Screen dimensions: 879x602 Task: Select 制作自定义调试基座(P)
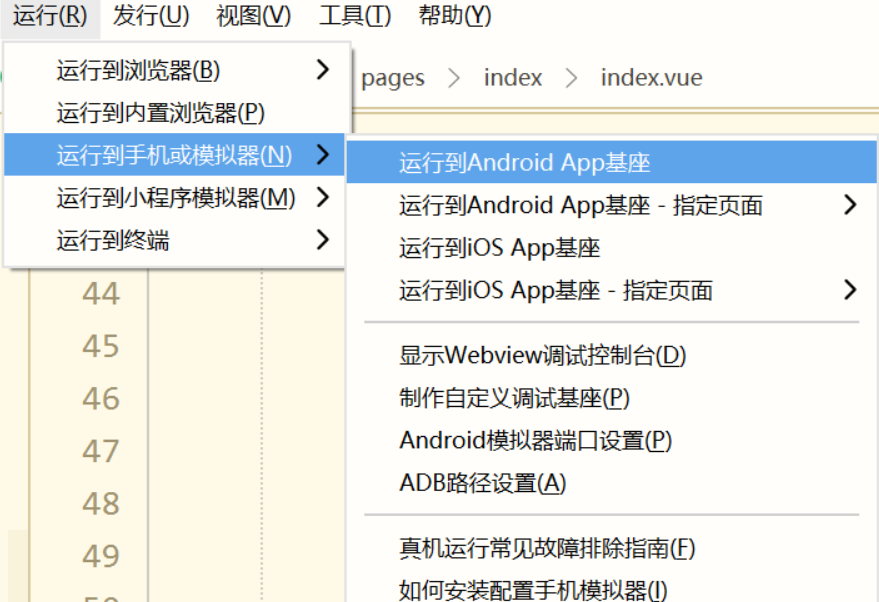(514, 398)
